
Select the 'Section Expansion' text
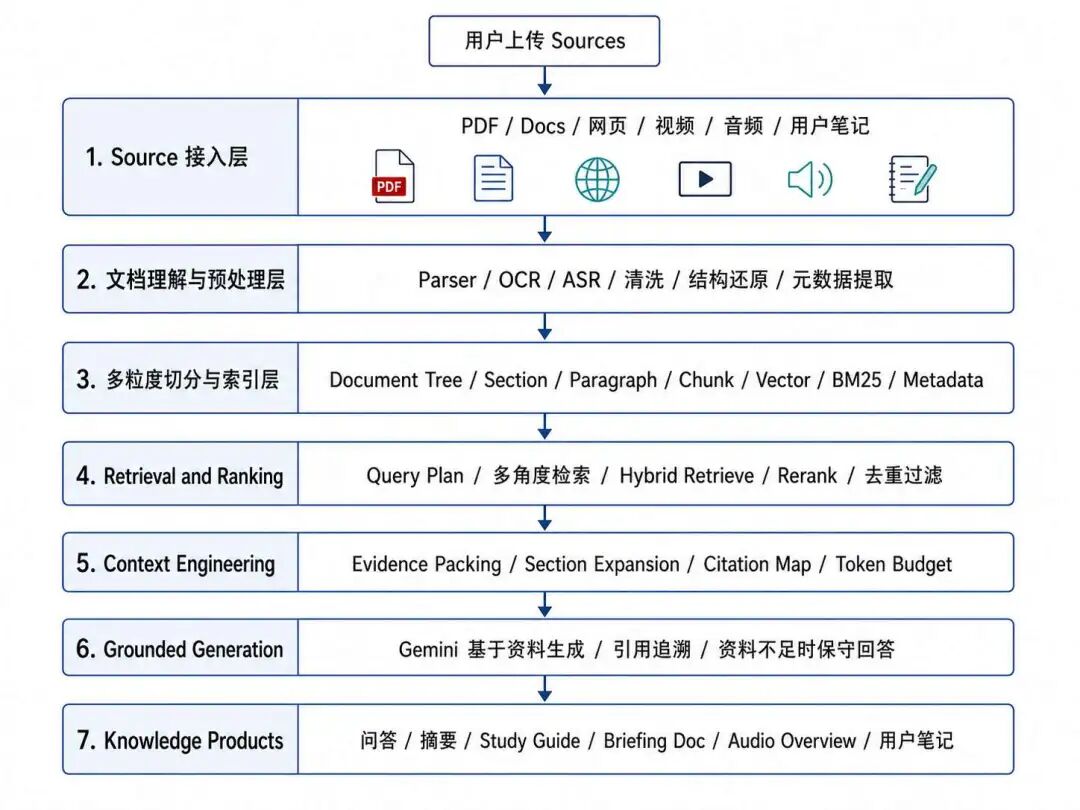[602, 564]
